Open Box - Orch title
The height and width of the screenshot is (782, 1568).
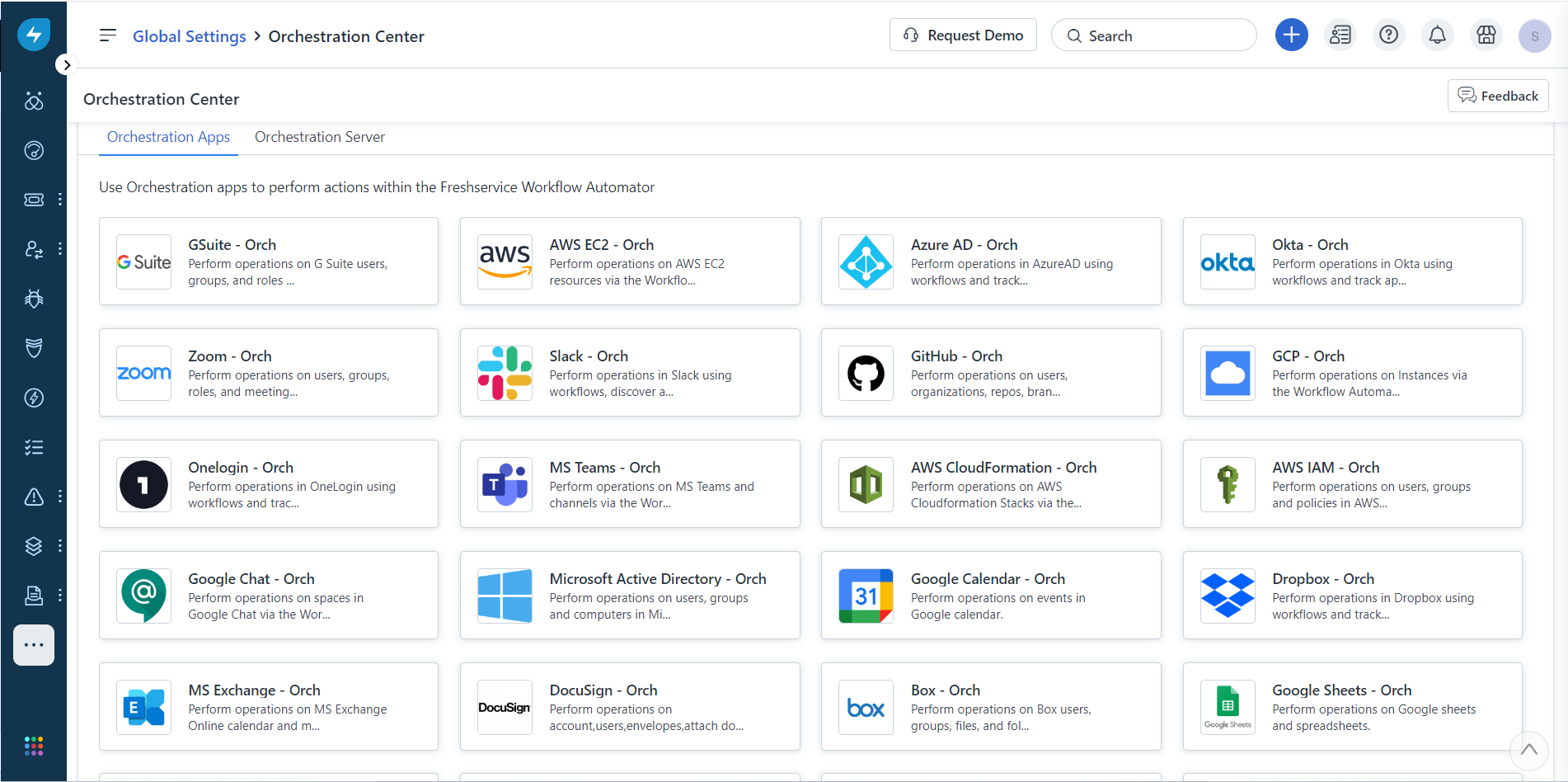[x=946, y=690]
